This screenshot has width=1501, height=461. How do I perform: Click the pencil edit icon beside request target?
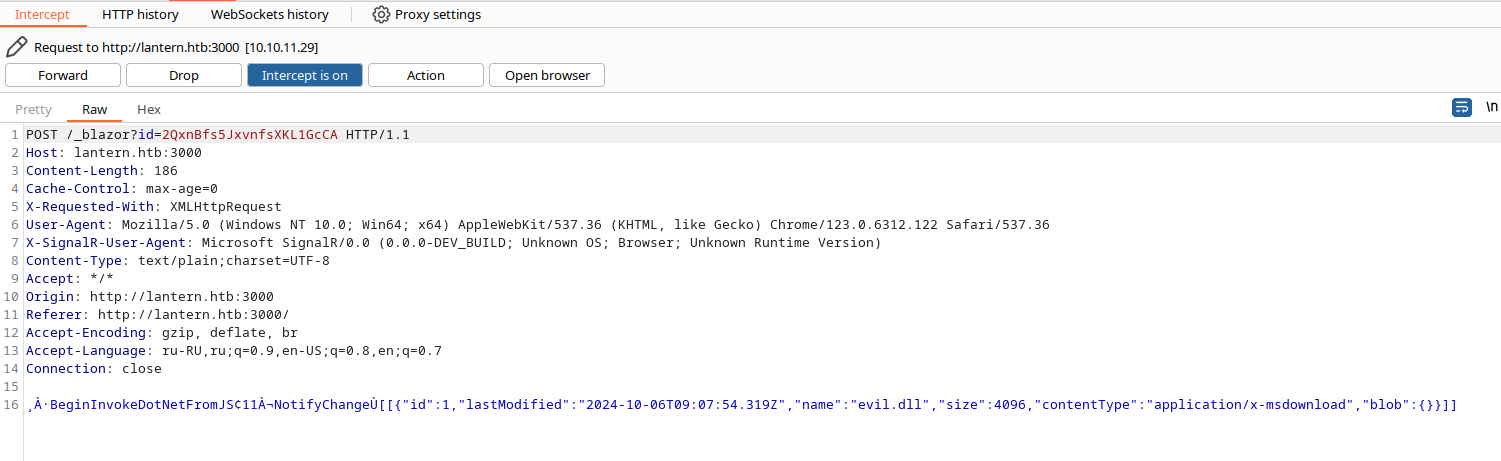point(16,47)
